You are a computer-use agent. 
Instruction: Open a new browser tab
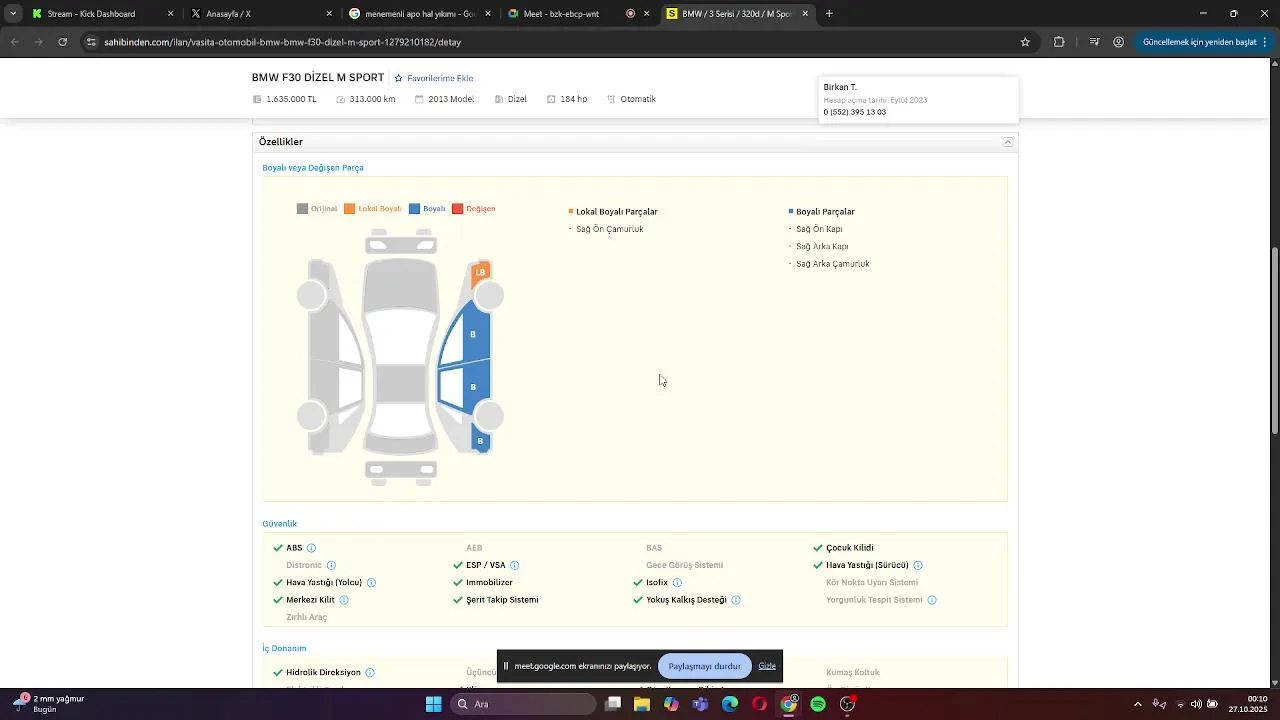click(x=829, y=14)
